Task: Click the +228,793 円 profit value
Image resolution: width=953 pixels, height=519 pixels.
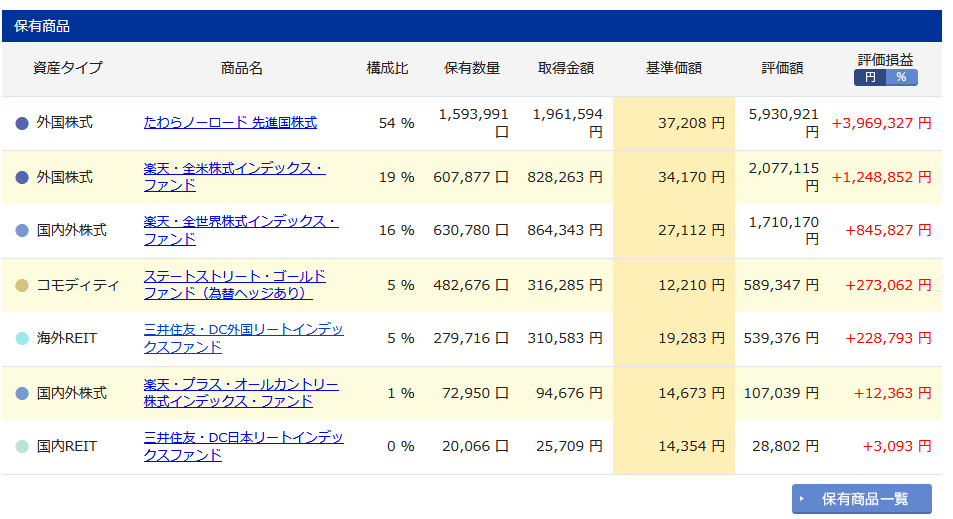Action: click(x=888, y=338)
